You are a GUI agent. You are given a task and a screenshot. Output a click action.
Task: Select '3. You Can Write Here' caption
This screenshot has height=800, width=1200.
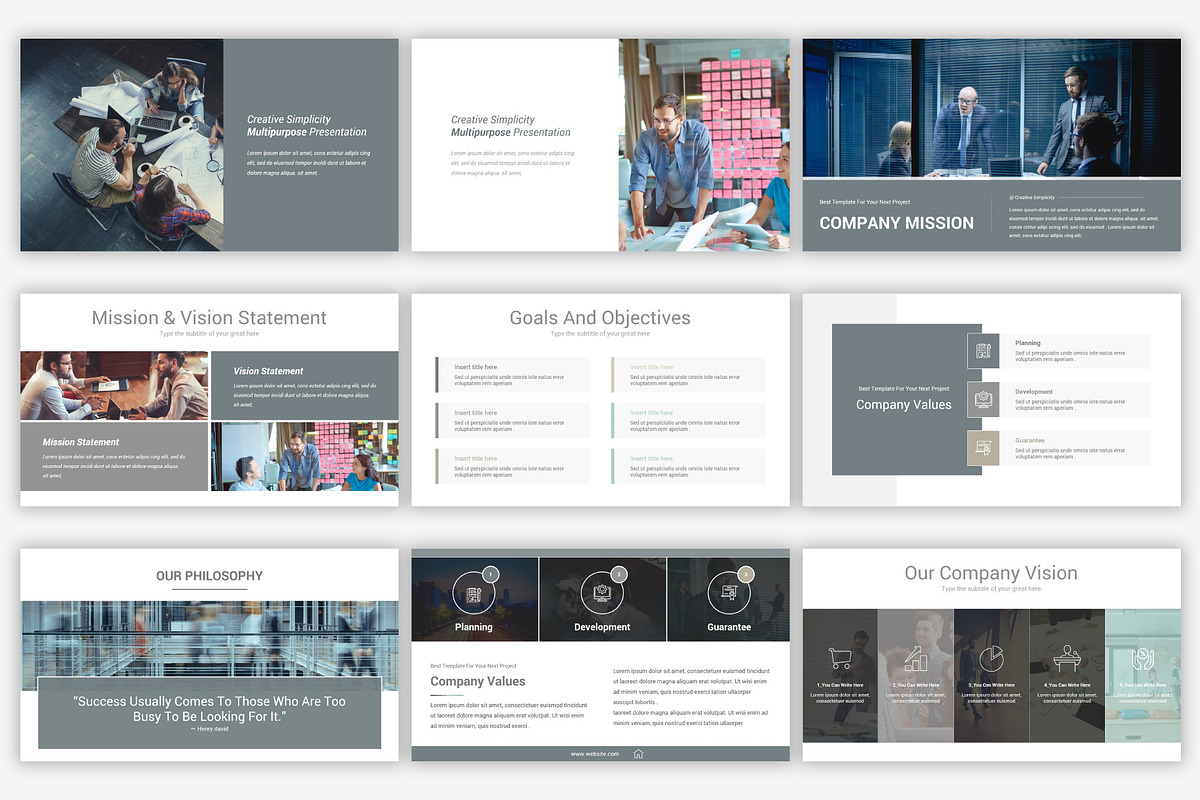tap(991, 685)
